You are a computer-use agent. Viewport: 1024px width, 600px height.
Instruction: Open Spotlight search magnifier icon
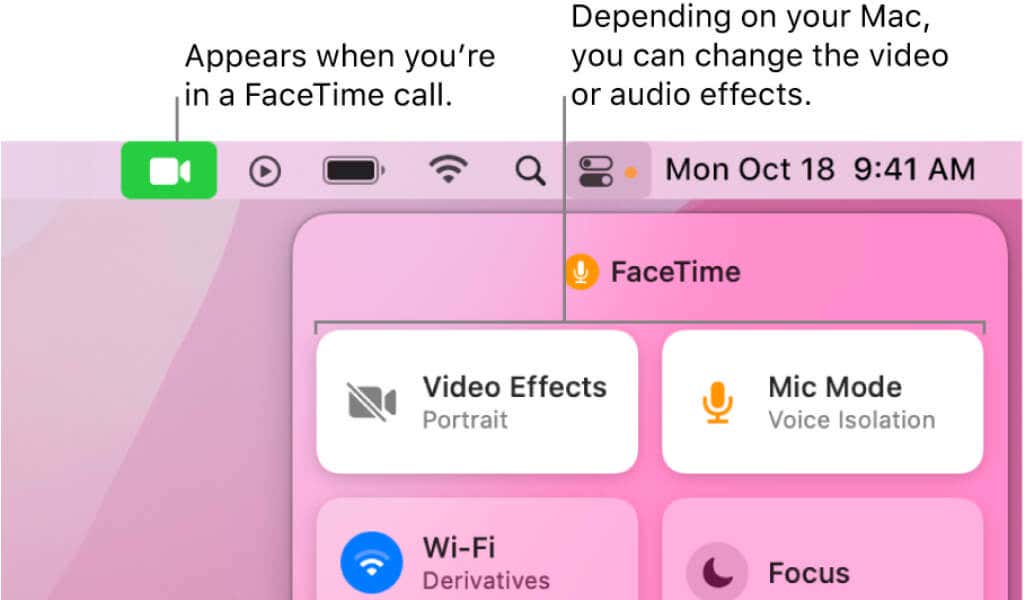point(530,171)
